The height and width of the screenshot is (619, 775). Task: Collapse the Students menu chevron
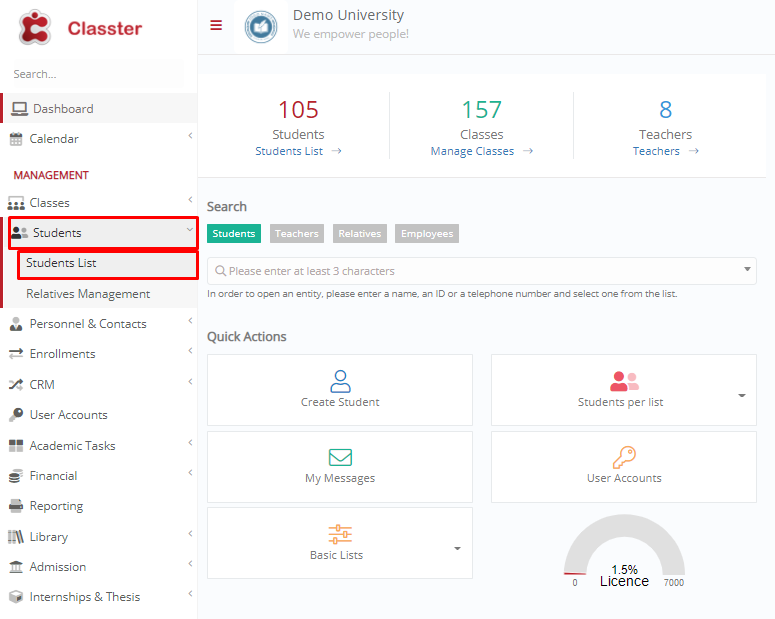(189, 229)
